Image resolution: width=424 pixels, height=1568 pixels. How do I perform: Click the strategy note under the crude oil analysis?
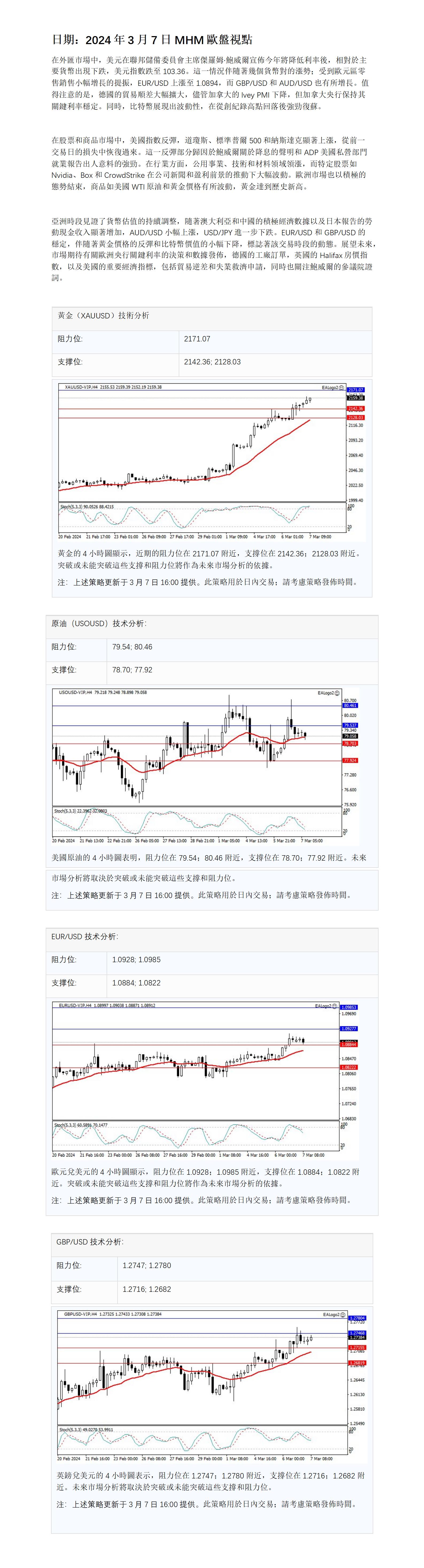(x=201, y=895)
